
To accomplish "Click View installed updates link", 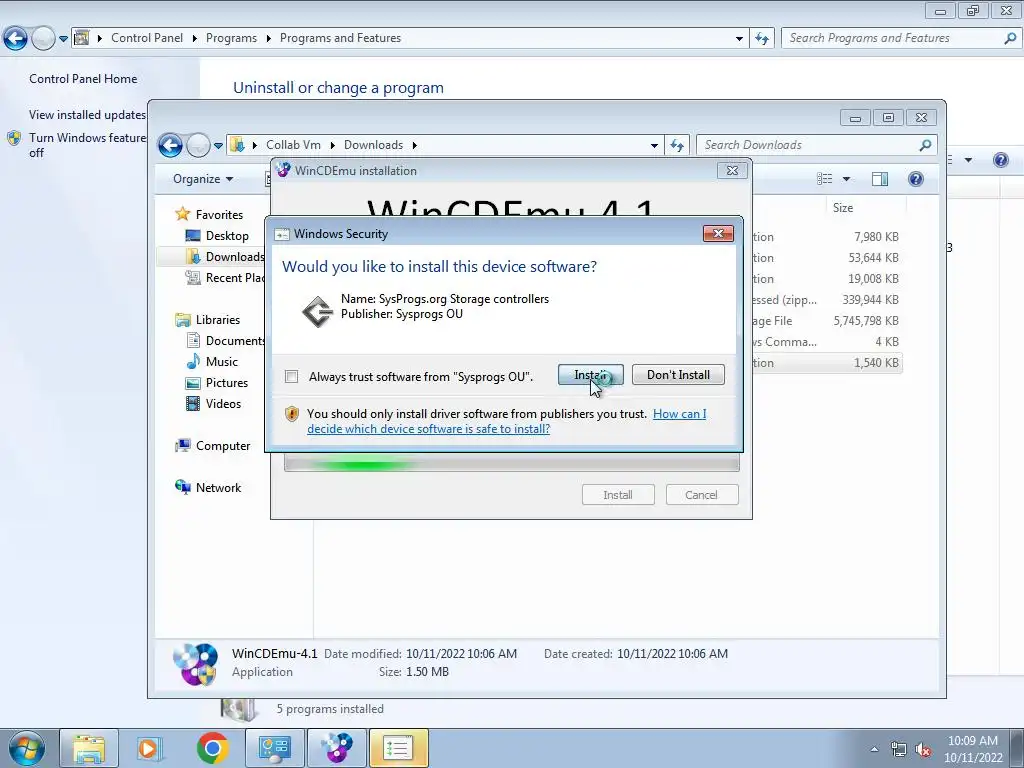I will pyautogui.click(x=87, y=115).
